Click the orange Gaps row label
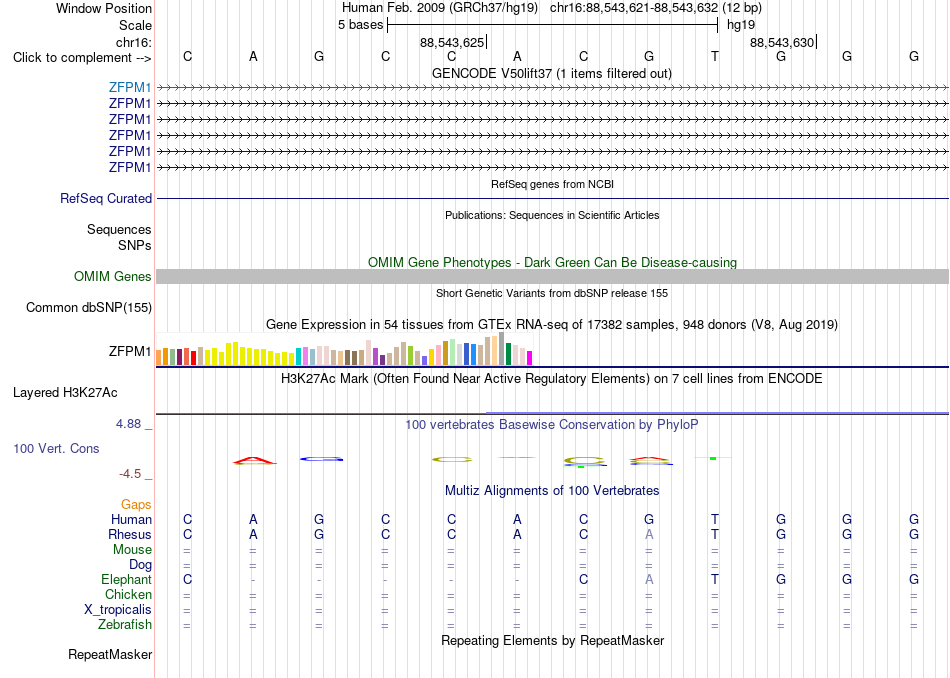 (x=136, y=505)
